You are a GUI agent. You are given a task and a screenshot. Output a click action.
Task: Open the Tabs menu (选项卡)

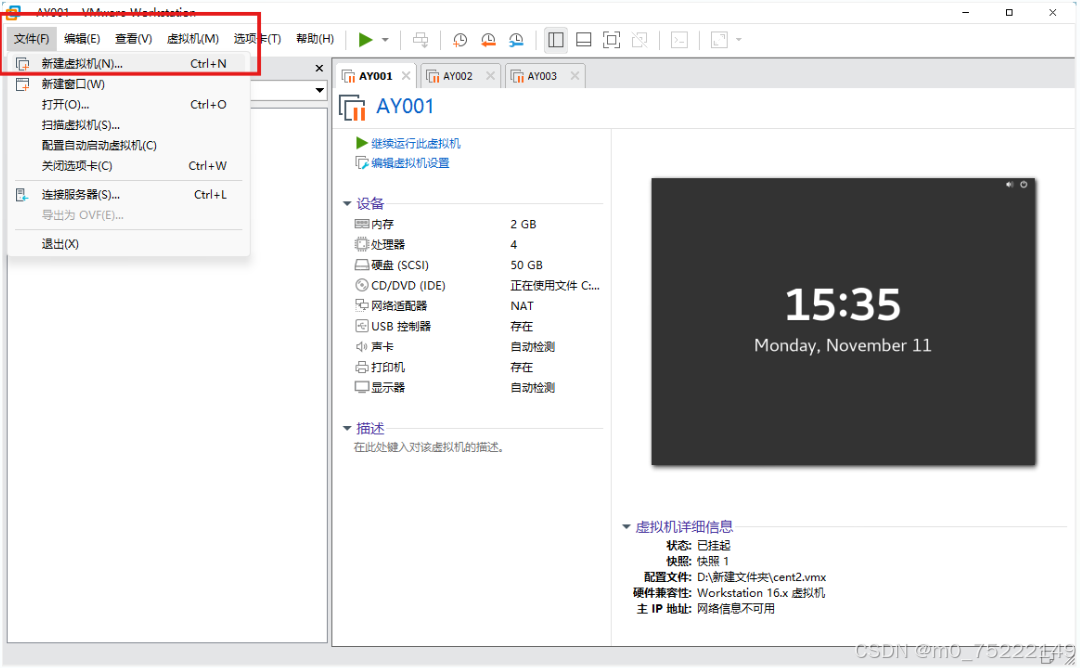257,39
